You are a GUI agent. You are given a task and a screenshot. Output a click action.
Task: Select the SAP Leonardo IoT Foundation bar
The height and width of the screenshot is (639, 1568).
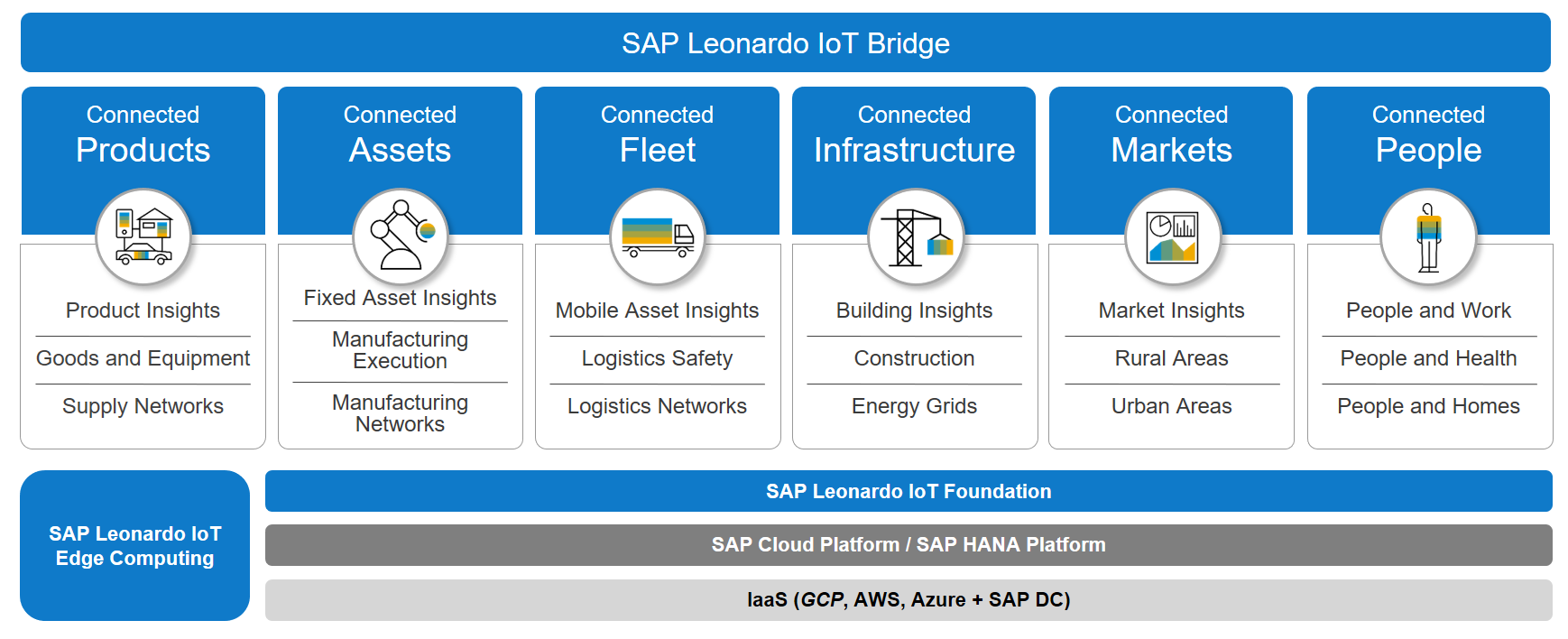908,491
